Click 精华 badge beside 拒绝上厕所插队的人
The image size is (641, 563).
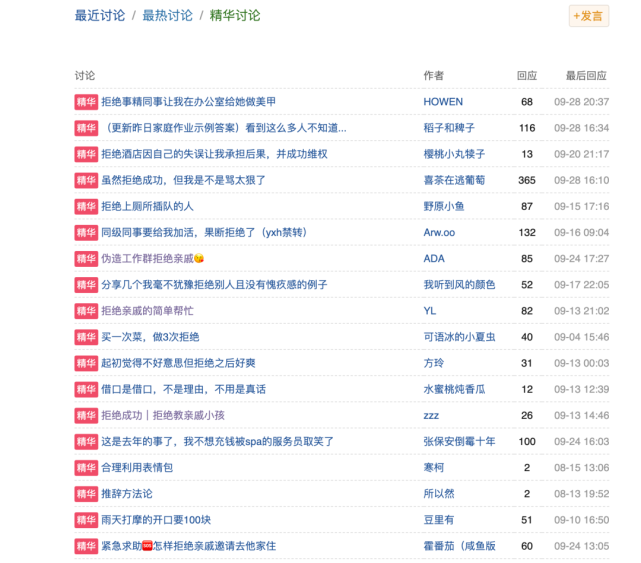pos(86,206)
